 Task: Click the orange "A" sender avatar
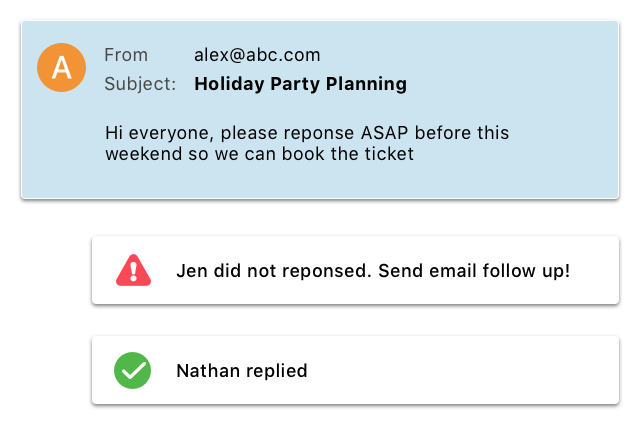click(61, 68)
